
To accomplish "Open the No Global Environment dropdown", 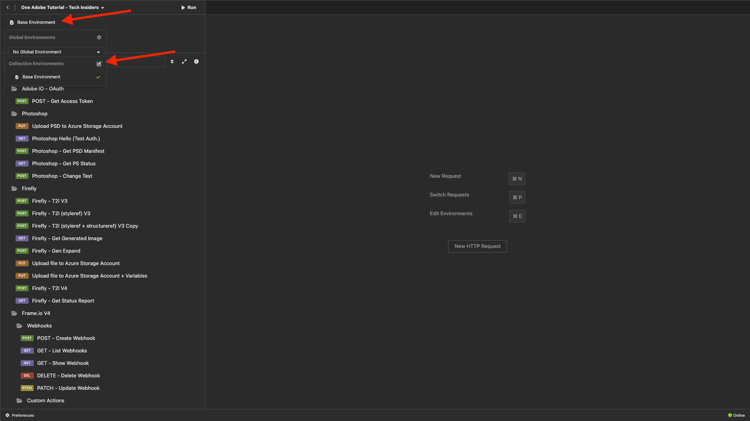I will [x=56, y=52].
